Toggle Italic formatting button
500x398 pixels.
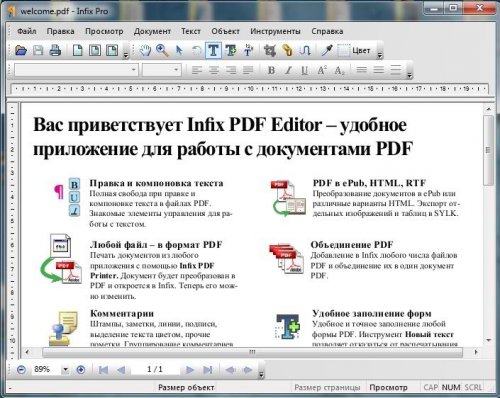coord(288,70)
